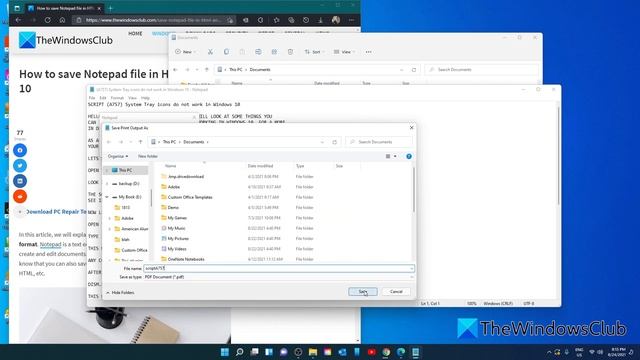The image size is (640, 360).
Task: Open File Explorer from the taskbar
Action: [x=313, y=352]
